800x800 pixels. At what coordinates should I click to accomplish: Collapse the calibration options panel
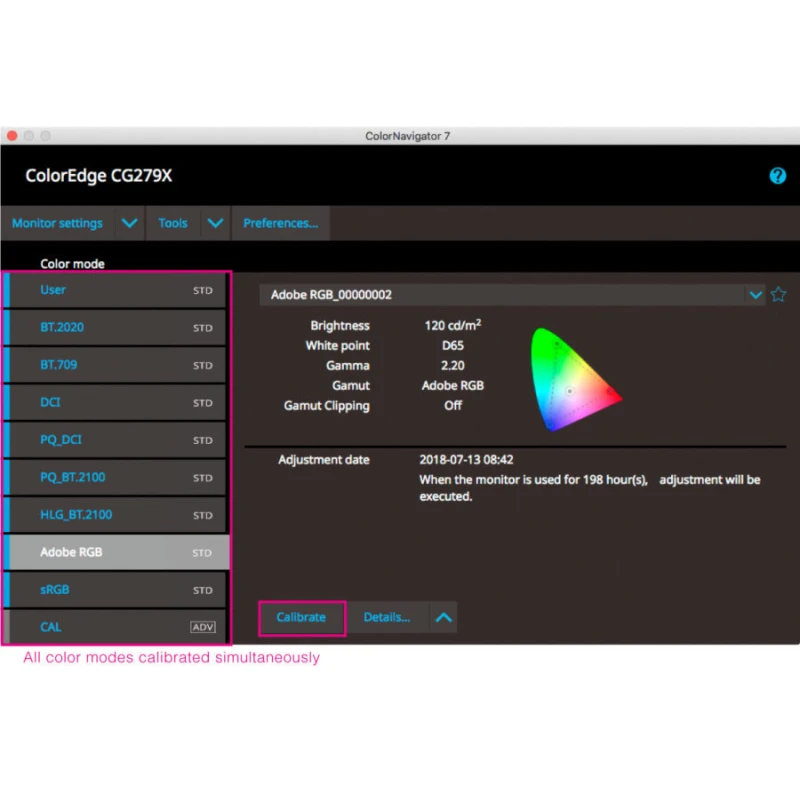coord(444,618)
